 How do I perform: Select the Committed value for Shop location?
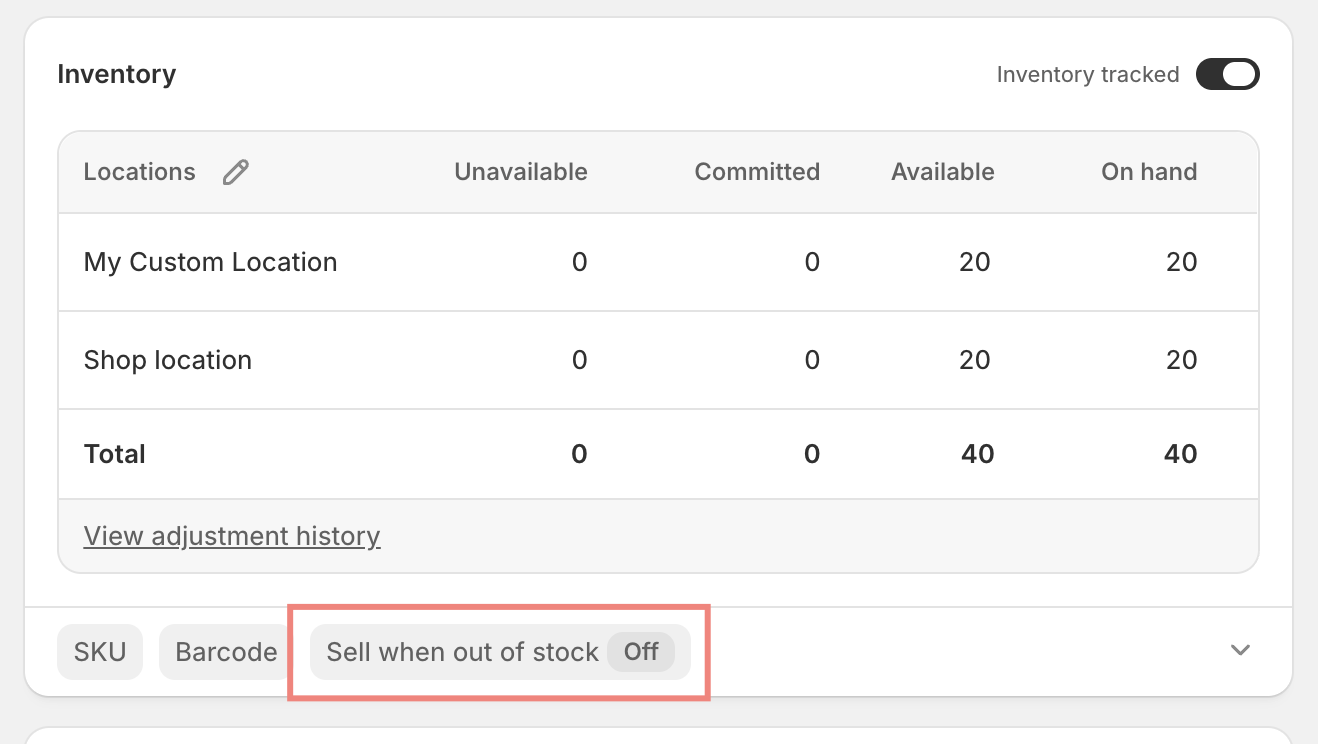pyautogui.click(x=811, y=360)
